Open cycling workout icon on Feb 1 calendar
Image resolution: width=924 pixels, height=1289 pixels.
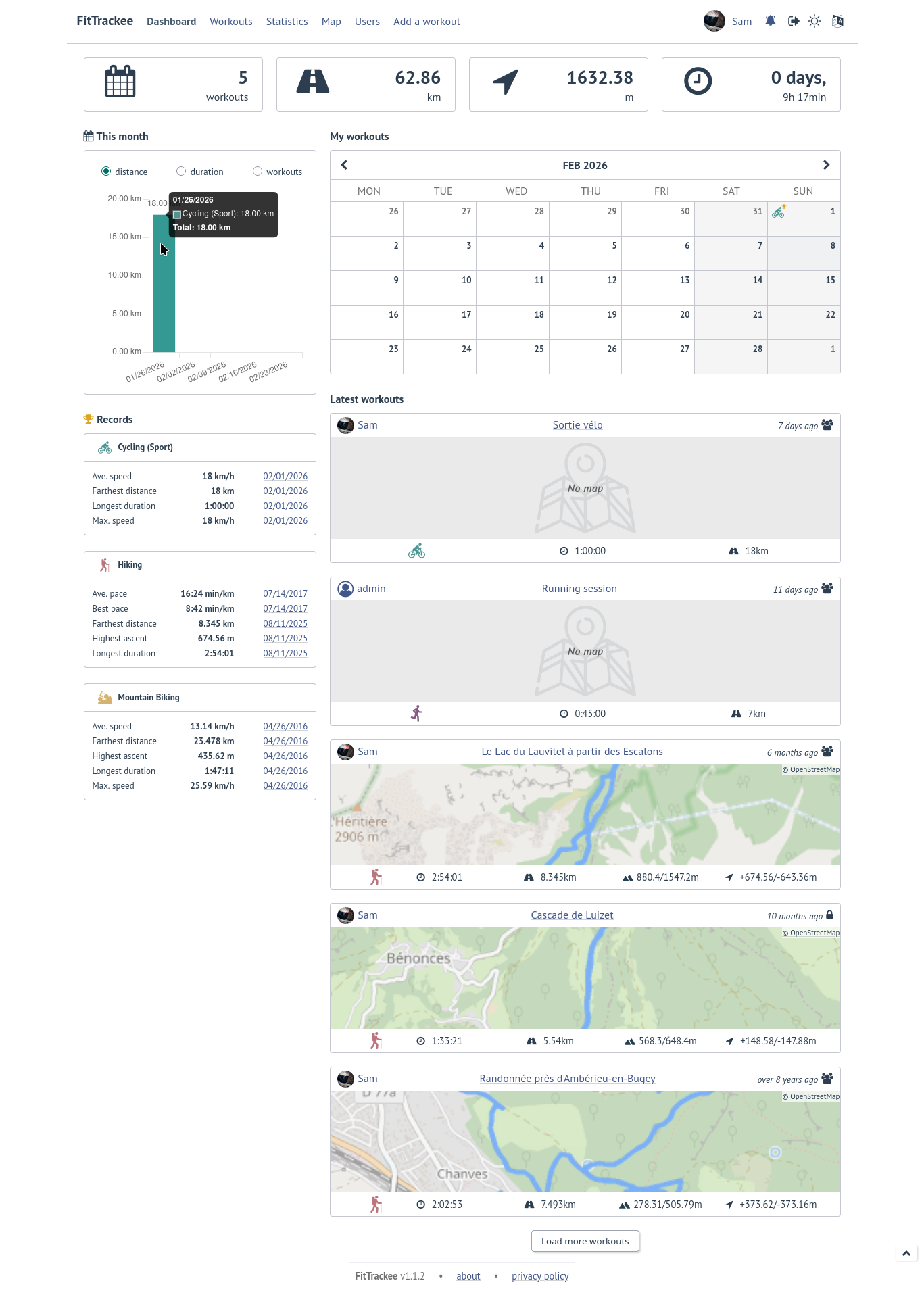(x=779, y=212)
